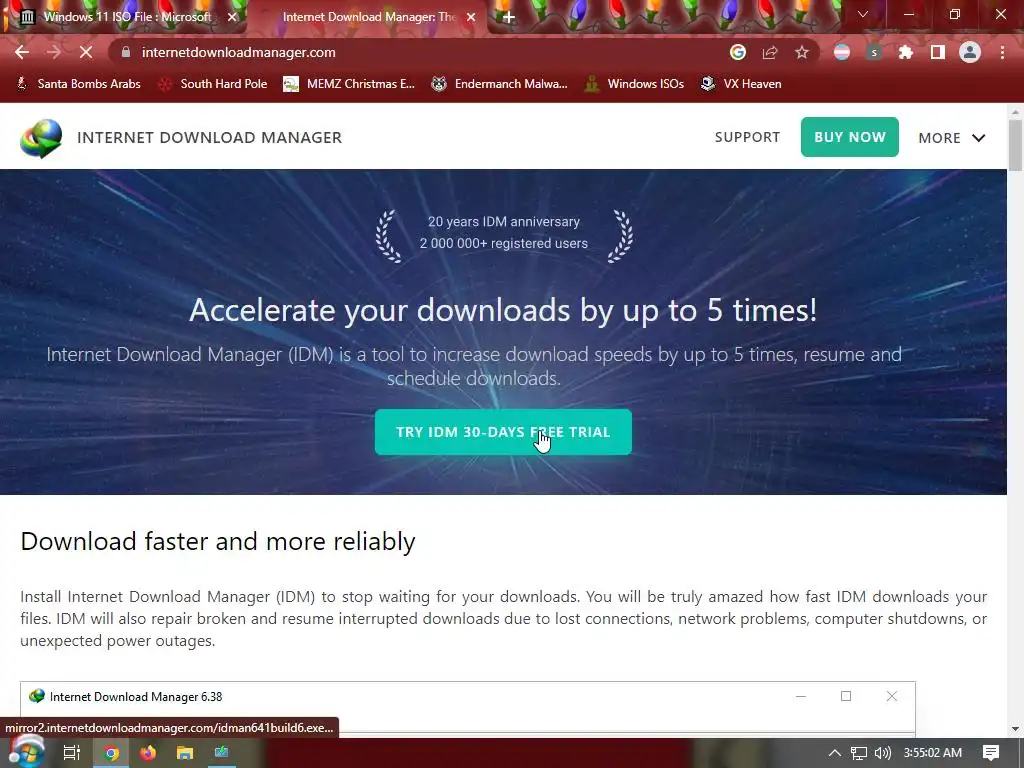Click TRY IDM 30-DAYS FREE TRIAL button
The height and width of the screenshot is (768, 1024).
coord(503,432)
